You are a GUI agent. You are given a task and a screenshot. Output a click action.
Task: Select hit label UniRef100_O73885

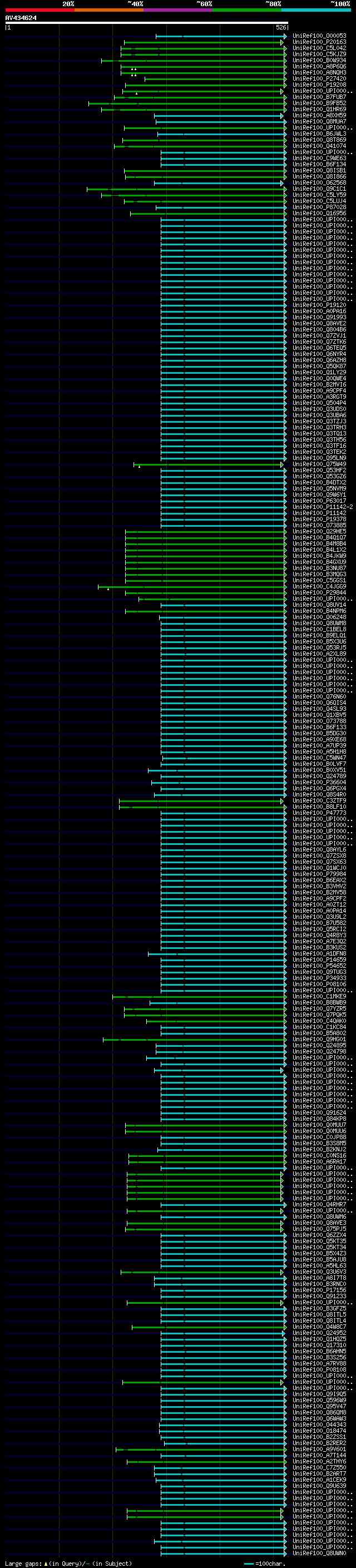tap(319, 525)
